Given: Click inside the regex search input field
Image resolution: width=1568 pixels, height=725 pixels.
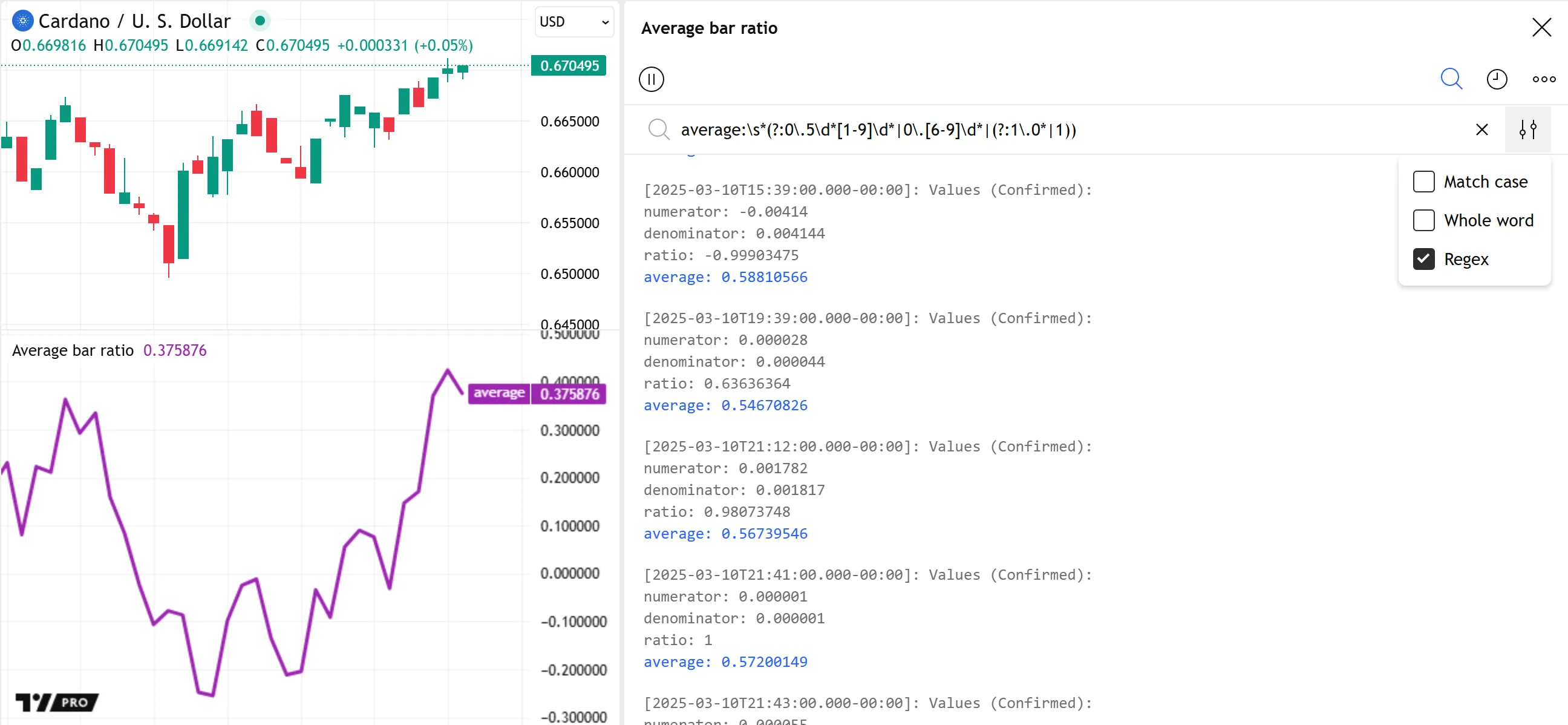Looking at the screenshot, I should [x=1035, y=130].
